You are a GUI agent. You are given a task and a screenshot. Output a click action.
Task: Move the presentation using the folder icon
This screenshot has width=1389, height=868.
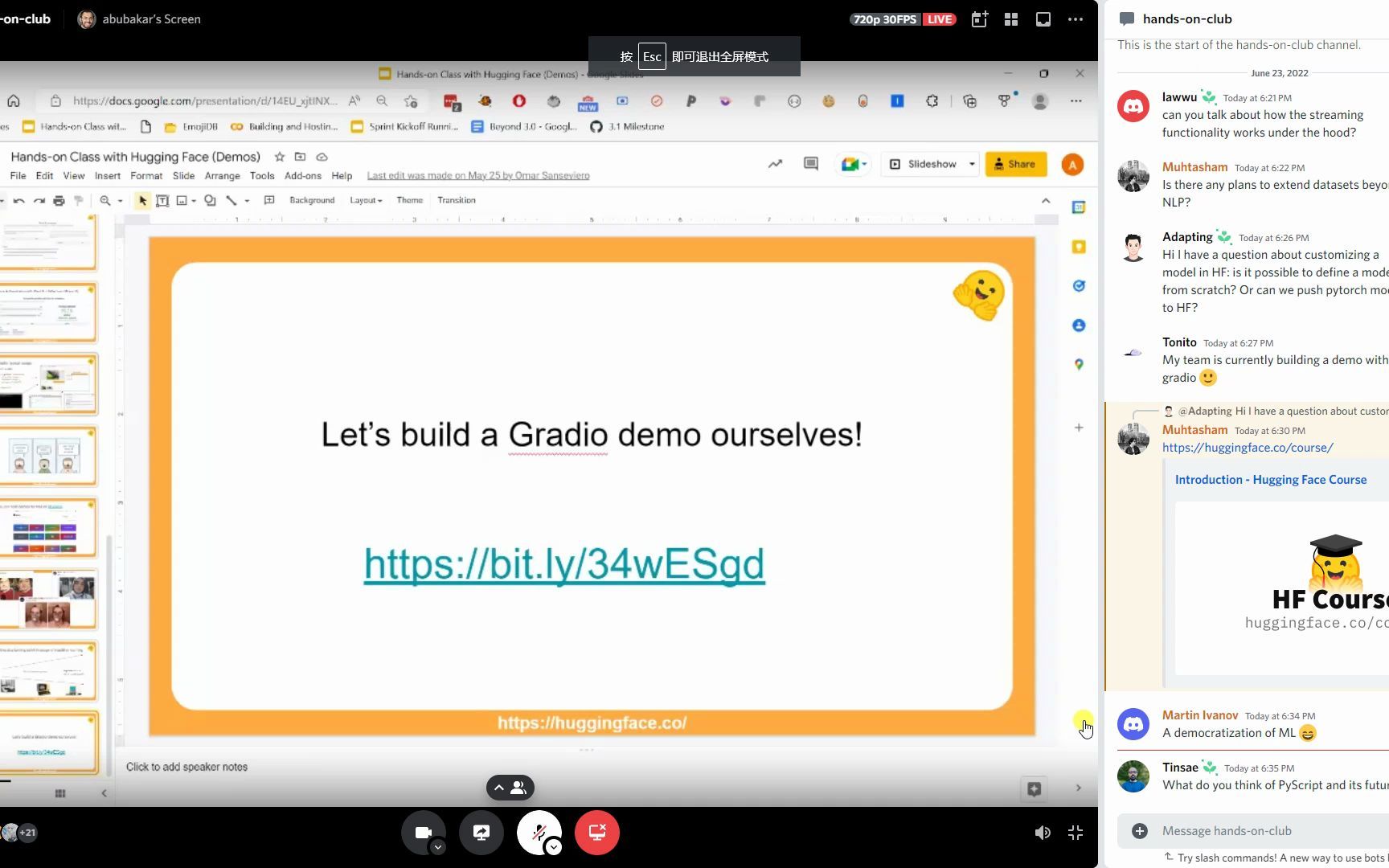point(300,157)
